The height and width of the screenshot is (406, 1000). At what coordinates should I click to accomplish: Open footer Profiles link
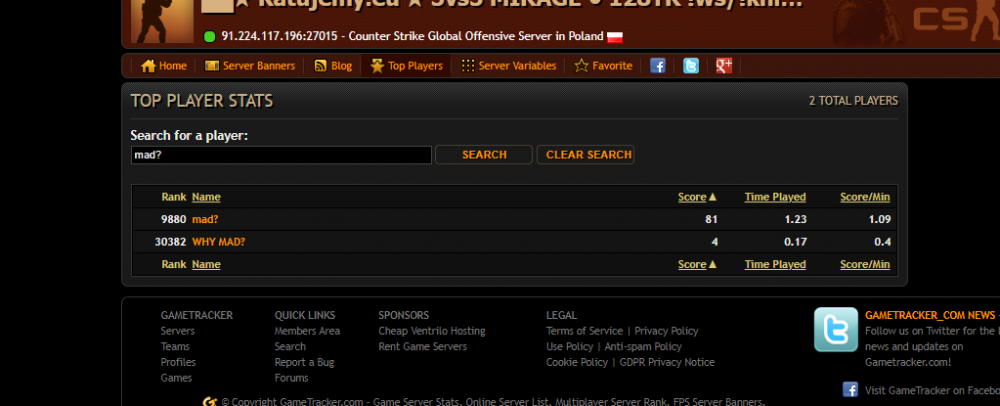(178, 362)
